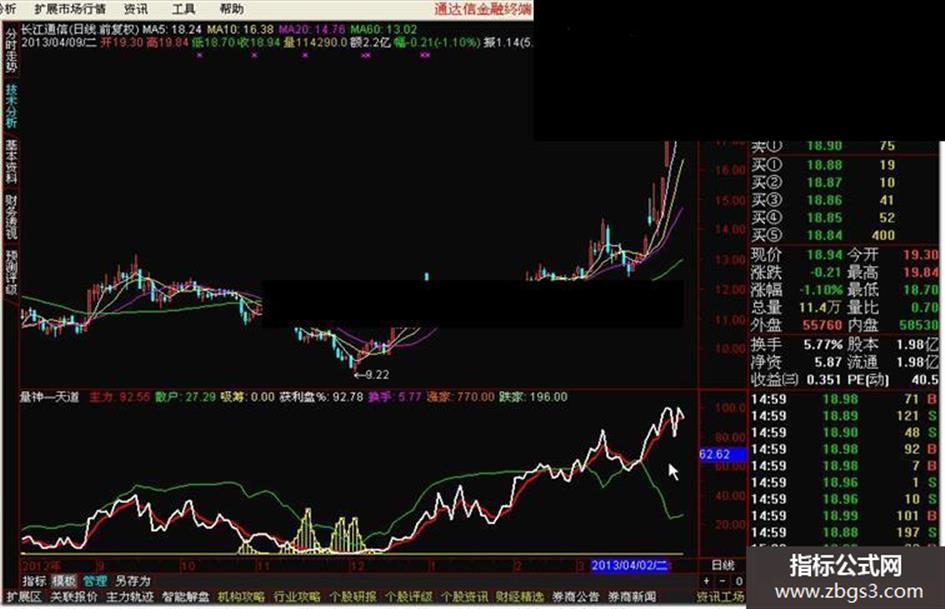945x609 pixels.
Task: Click the 净资 5.87 value
Action: point(827,362)
